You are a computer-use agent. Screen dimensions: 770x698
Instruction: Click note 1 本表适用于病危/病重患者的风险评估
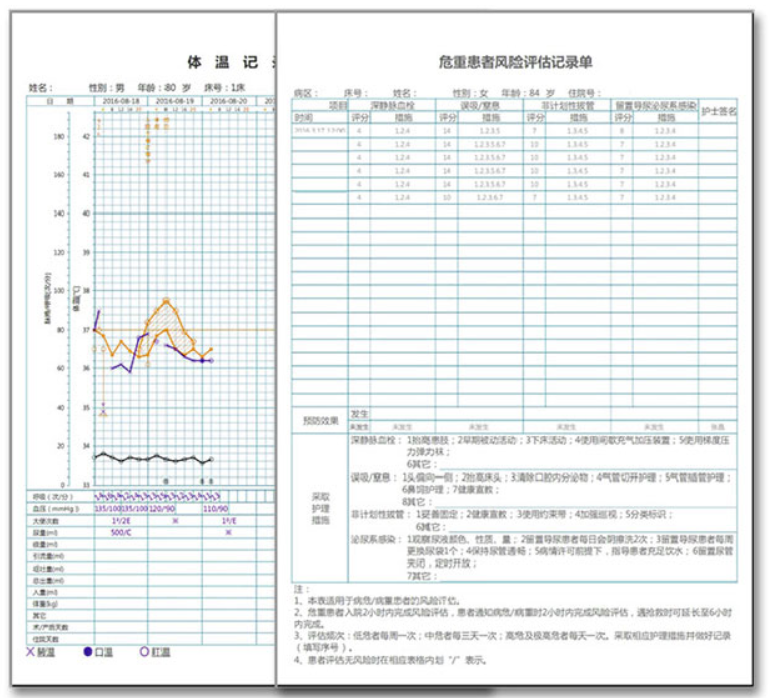tap(377, 601)
